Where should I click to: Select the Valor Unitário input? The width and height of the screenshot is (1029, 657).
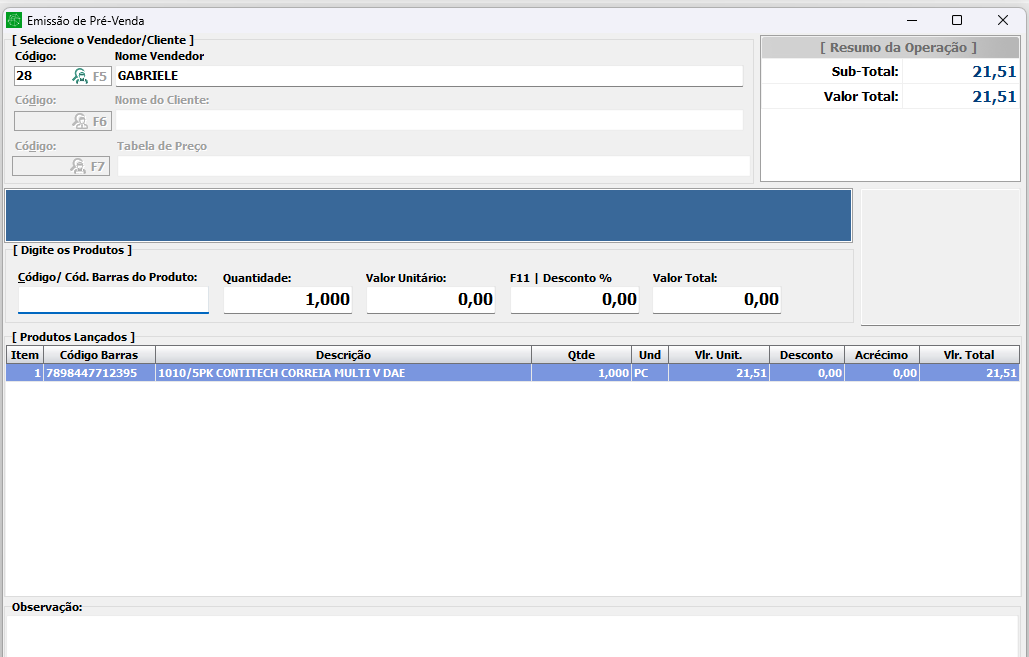coord(430,300)
